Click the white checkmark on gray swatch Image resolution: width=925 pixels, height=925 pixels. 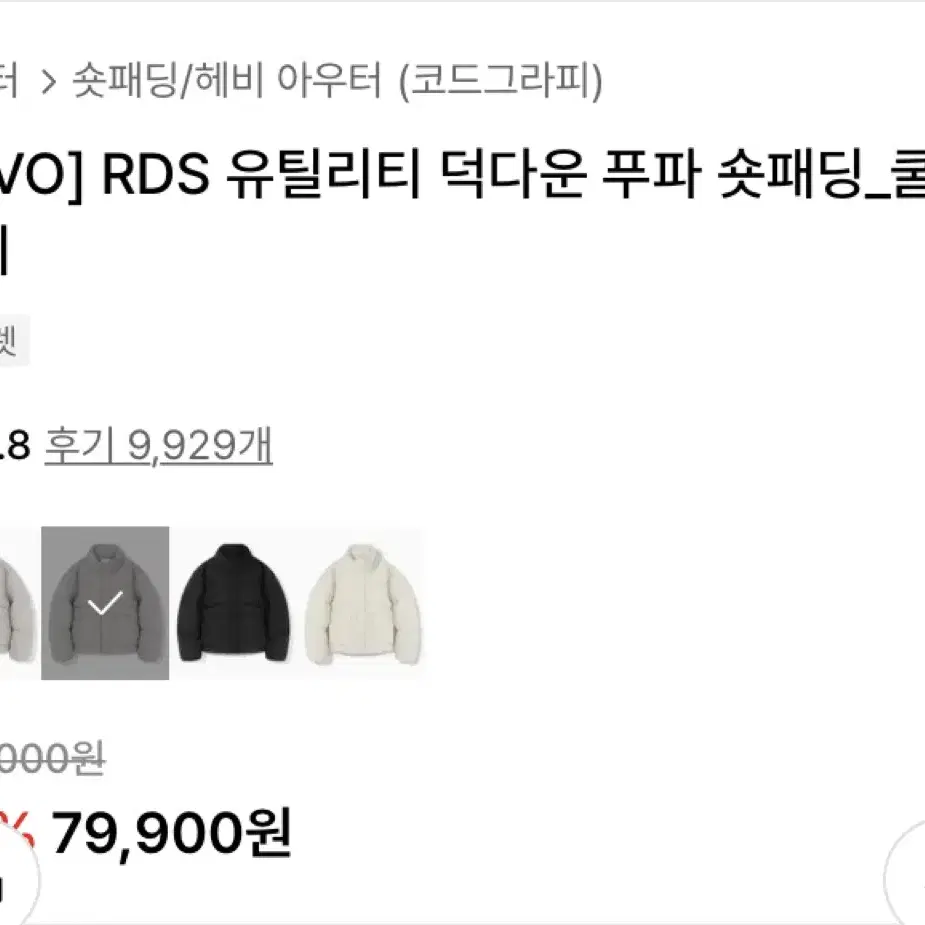tap(105, 602)
